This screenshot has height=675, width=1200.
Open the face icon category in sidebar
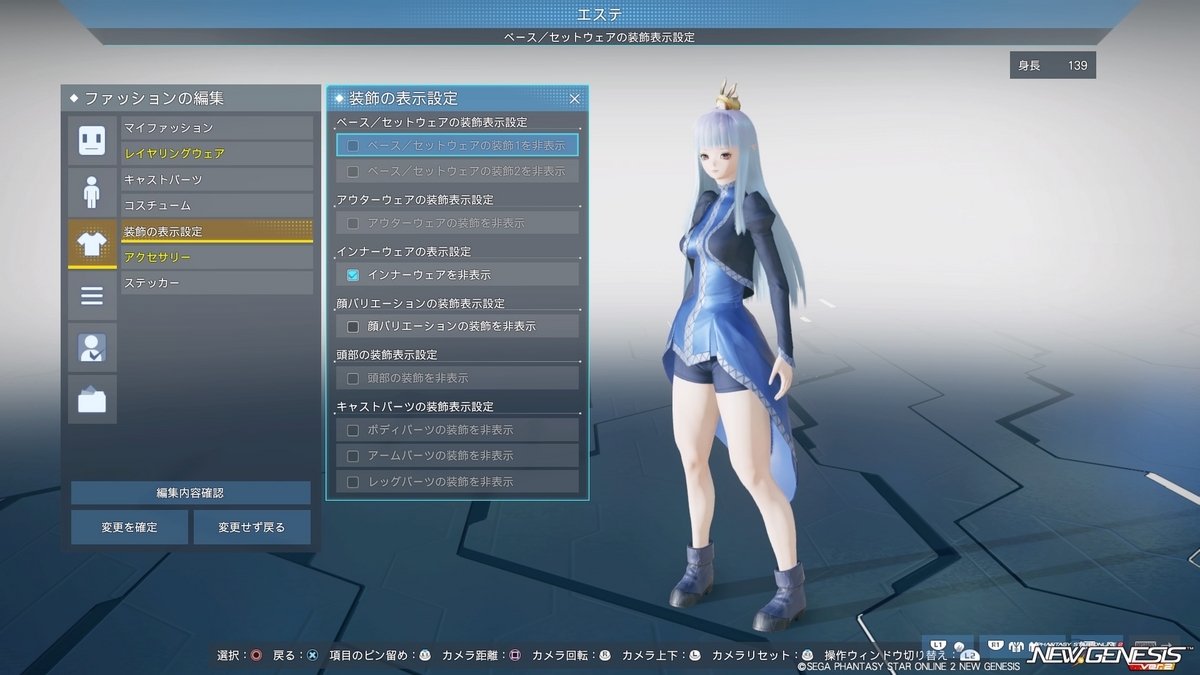tap(92, 139)
